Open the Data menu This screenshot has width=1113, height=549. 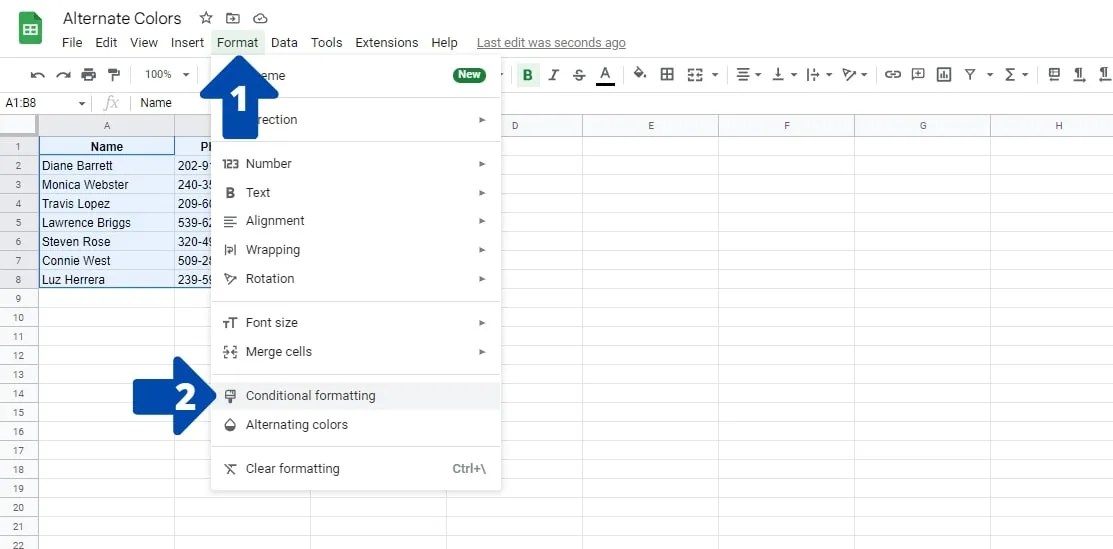pos(284,43)
